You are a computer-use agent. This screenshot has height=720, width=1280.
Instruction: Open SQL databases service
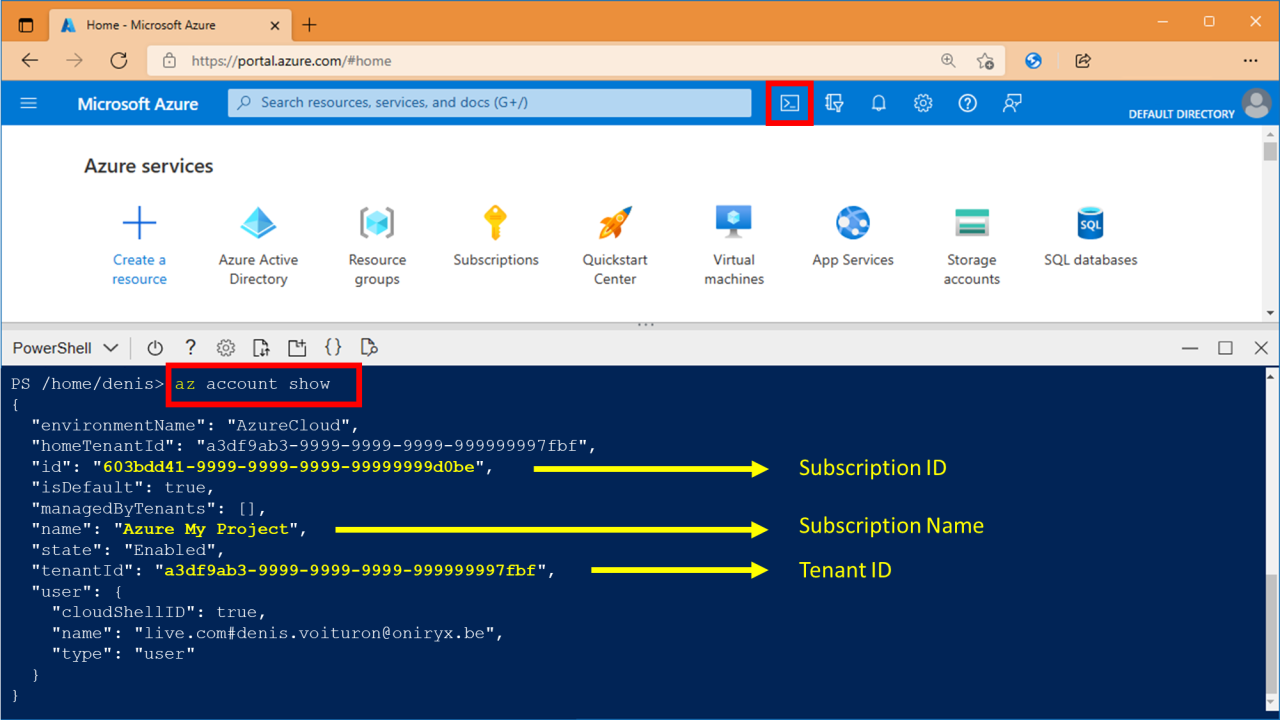[x=1091, y=237]
